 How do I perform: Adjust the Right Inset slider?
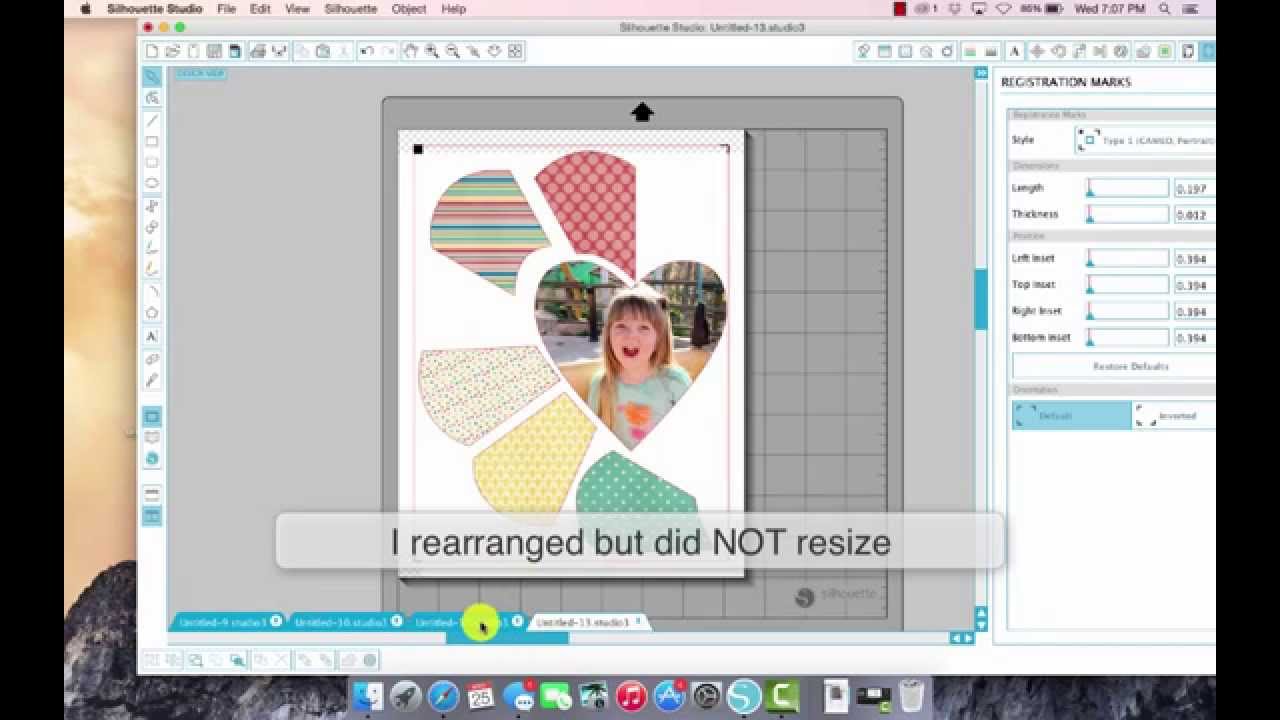coord(1127,311)
